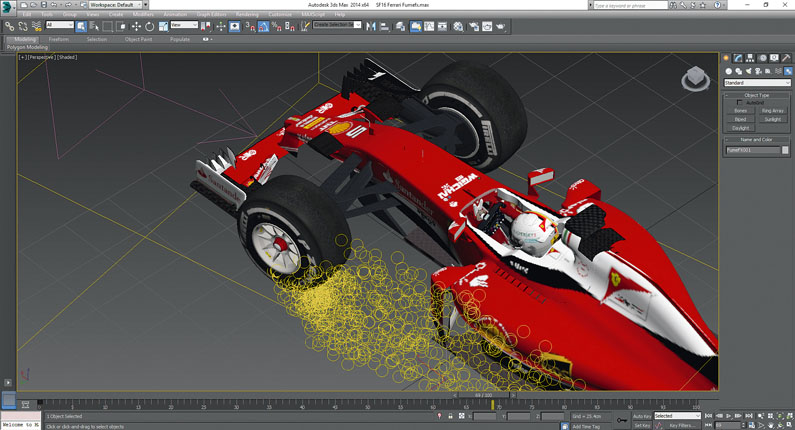The width and height of the screenshot is (795, 430).
Task: Activate the Select and Scale tool
Action: [163, 26]
